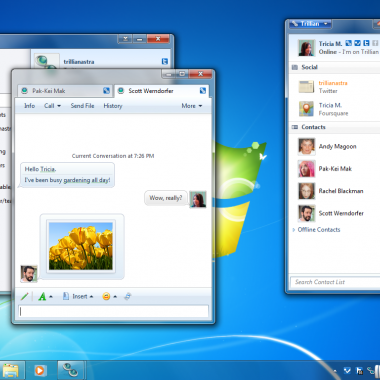
Task: Click the Search Contact List field
Action: 335,282
